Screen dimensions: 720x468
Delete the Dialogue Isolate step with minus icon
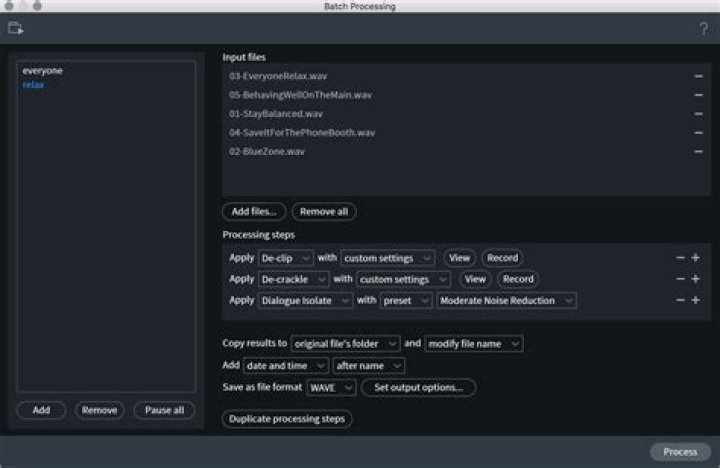tap(680, 300)
